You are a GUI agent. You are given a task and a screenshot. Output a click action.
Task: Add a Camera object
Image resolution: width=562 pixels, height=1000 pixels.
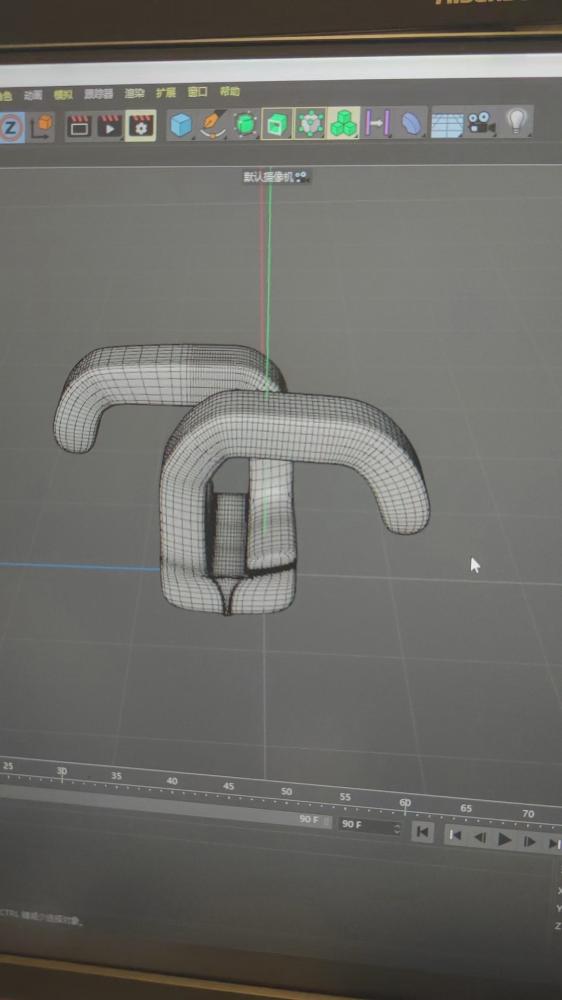[x=481, y=122]
